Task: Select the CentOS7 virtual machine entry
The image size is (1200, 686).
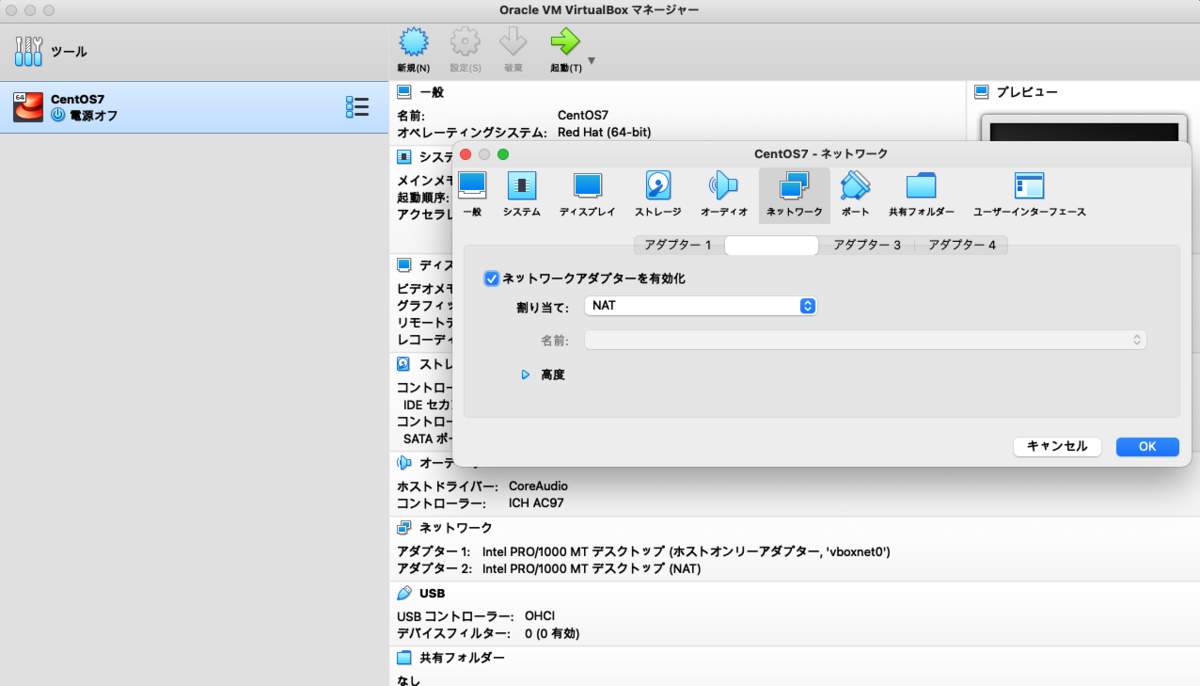Action: (x=194, y=107)
